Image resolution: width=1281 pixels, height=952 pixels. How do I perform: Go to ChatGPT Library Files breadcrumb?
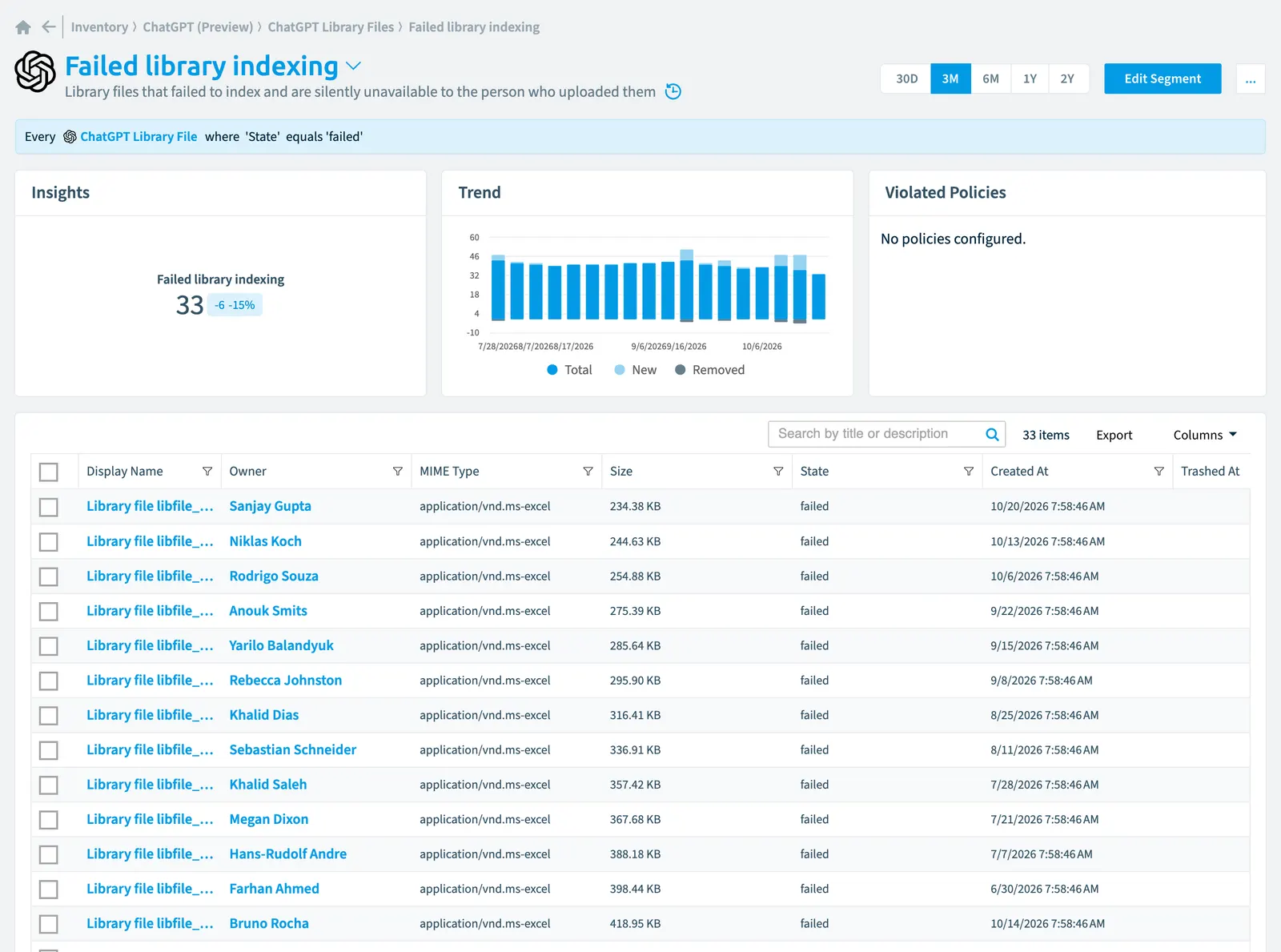pos(331,27)
